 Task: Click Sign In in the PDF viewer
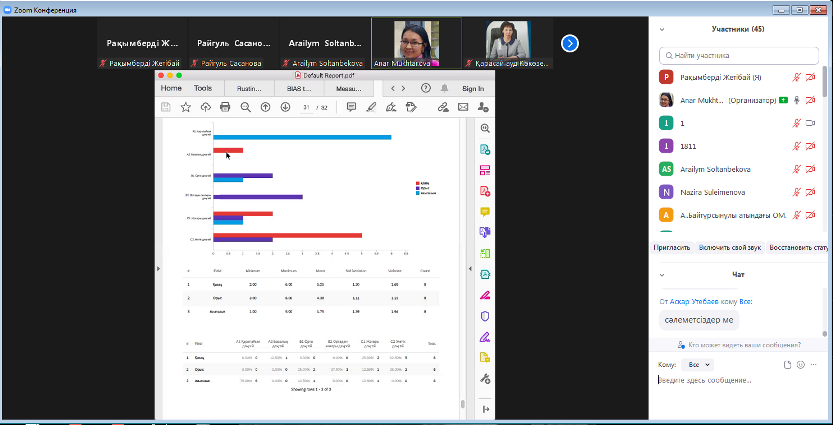(x=472, y=88)
